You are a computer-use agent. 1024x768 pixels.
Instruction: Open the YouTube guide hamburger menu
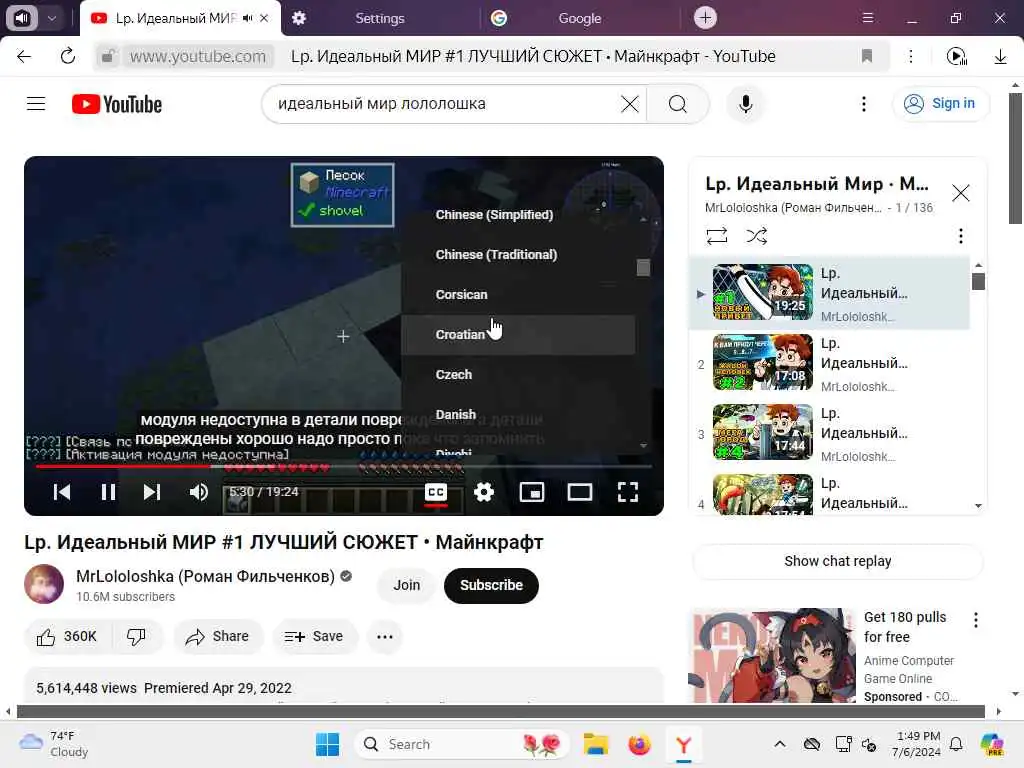[36, 104]
